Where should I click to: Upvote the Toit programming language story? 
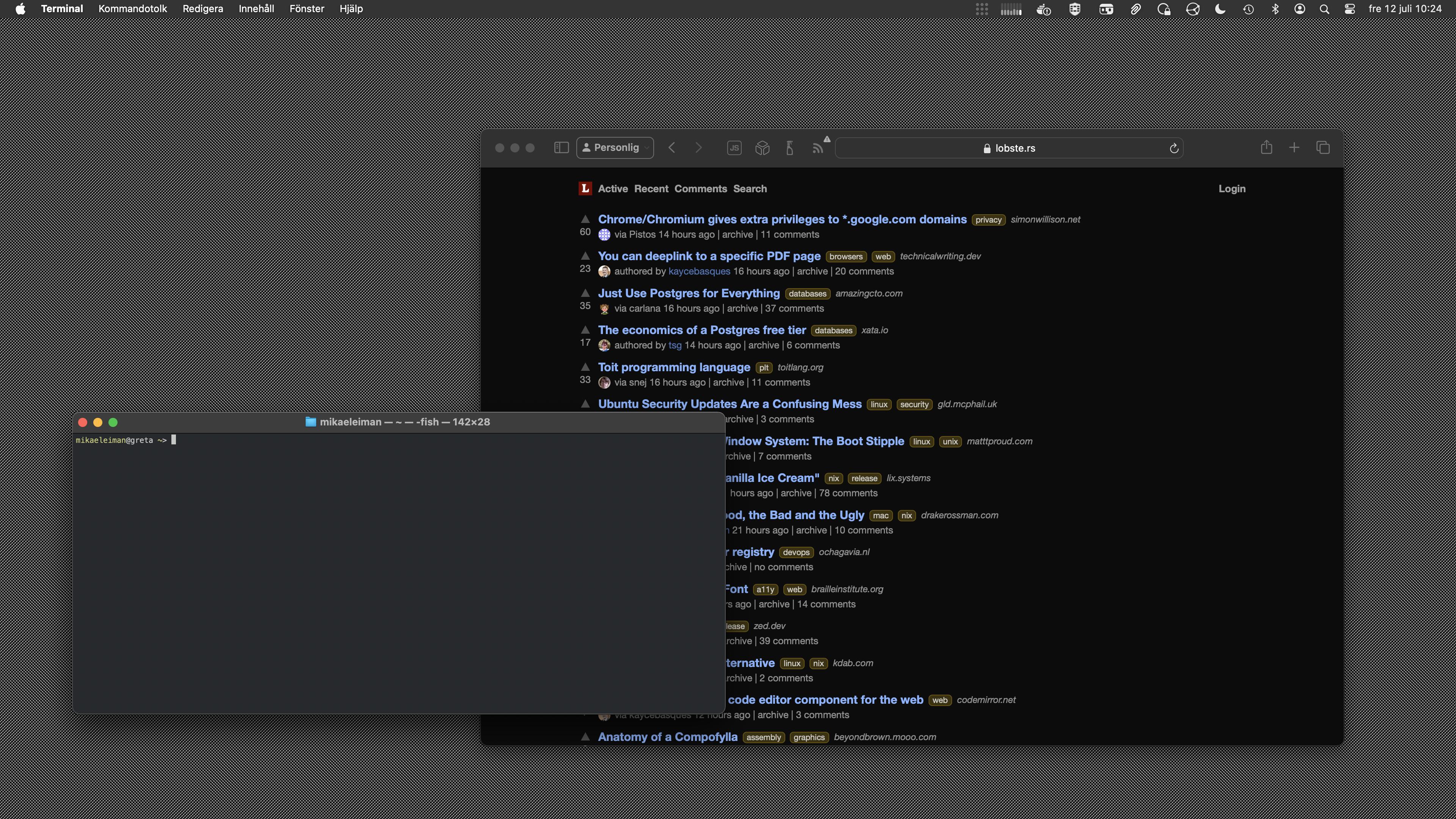tap(585, 367)
